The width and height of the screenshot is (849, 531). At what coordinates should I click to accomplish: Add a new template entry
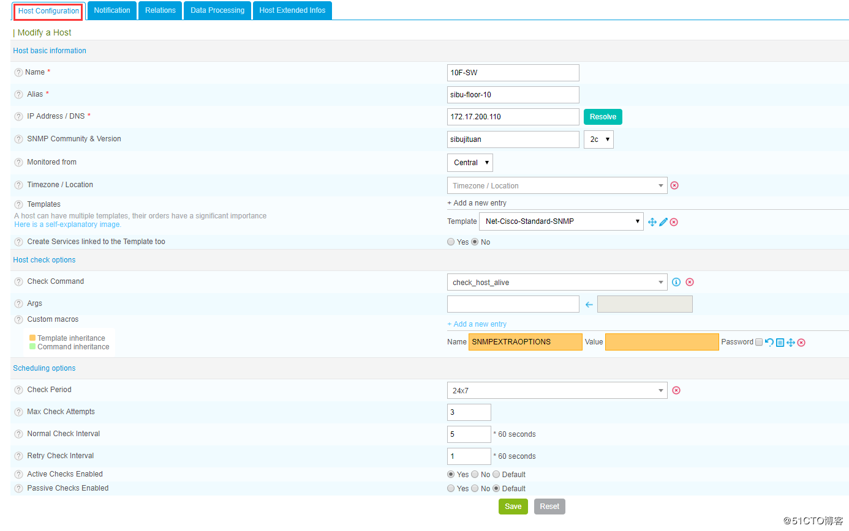click(x=476, y=203)
